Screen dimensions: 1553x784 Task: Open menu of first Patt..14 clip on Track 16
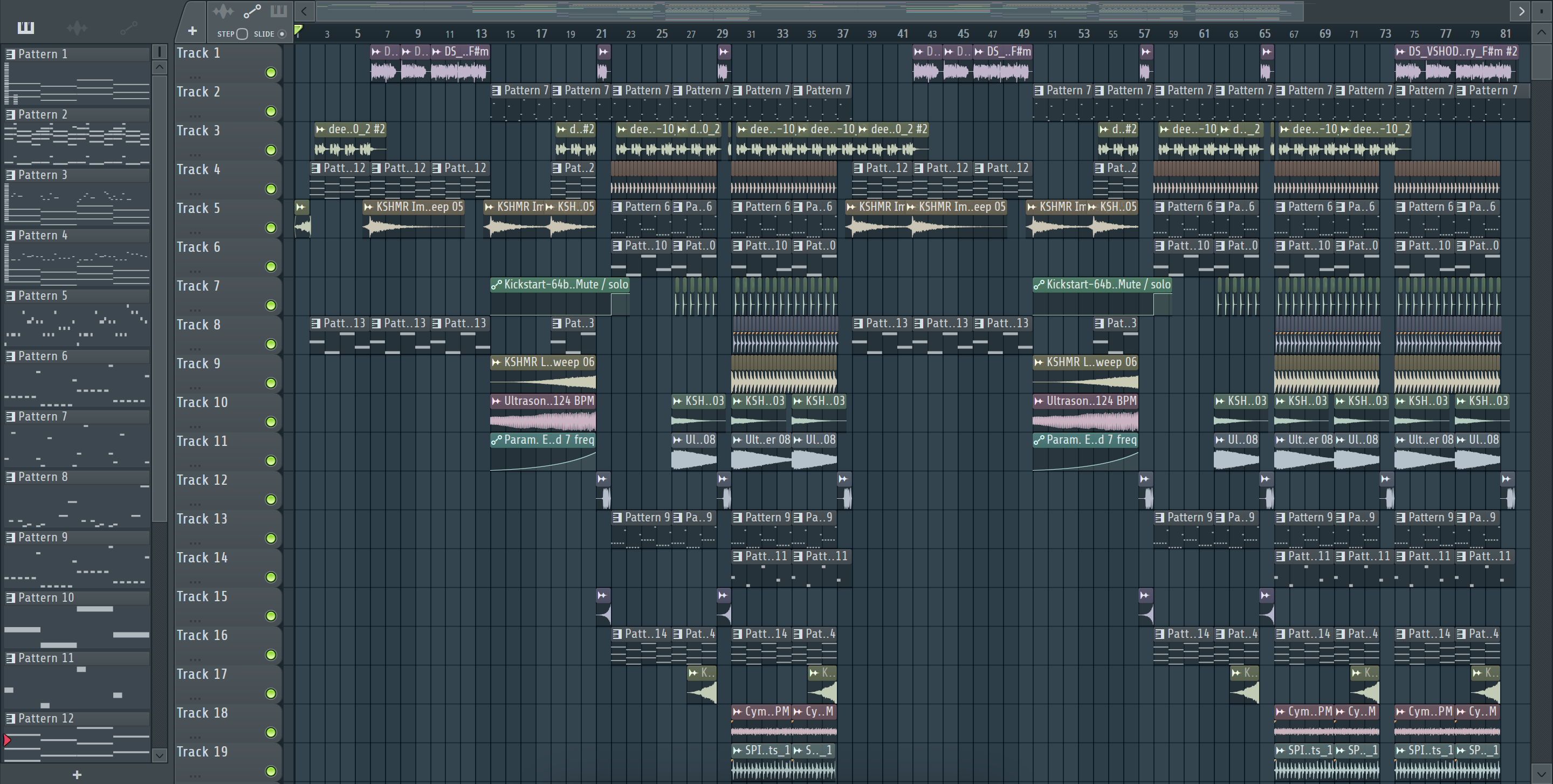pyautogui.click(x=617, y=634)
